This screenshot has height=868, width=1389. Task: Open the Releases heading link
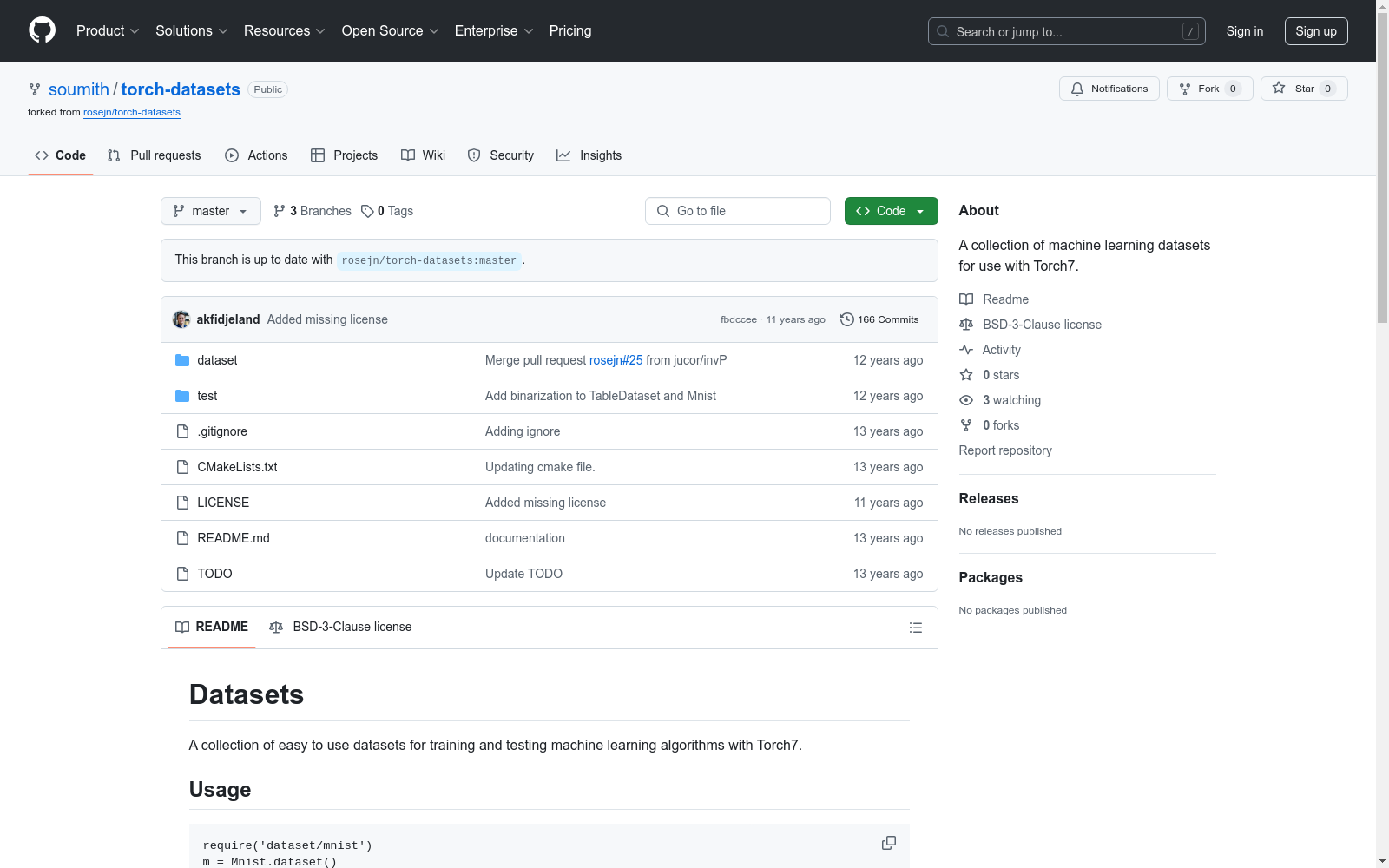(989, 498)
